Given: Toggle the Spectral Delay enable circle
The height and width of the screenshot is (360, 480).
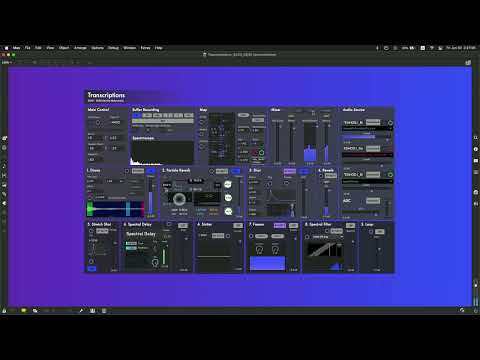Looking at the screenshot, I should pos(169,224).
